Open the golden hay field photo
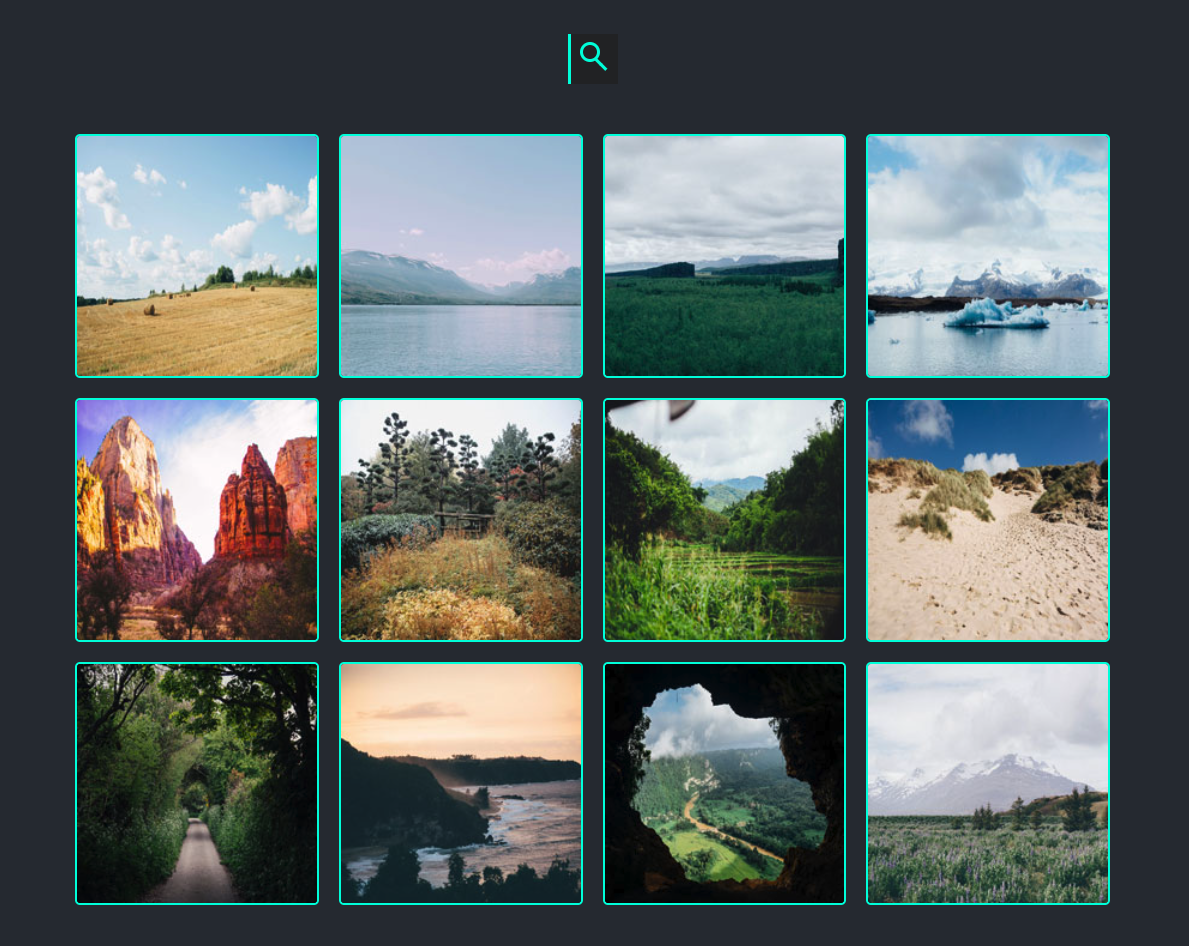The image size is (1189, 946). pos(197,255)
